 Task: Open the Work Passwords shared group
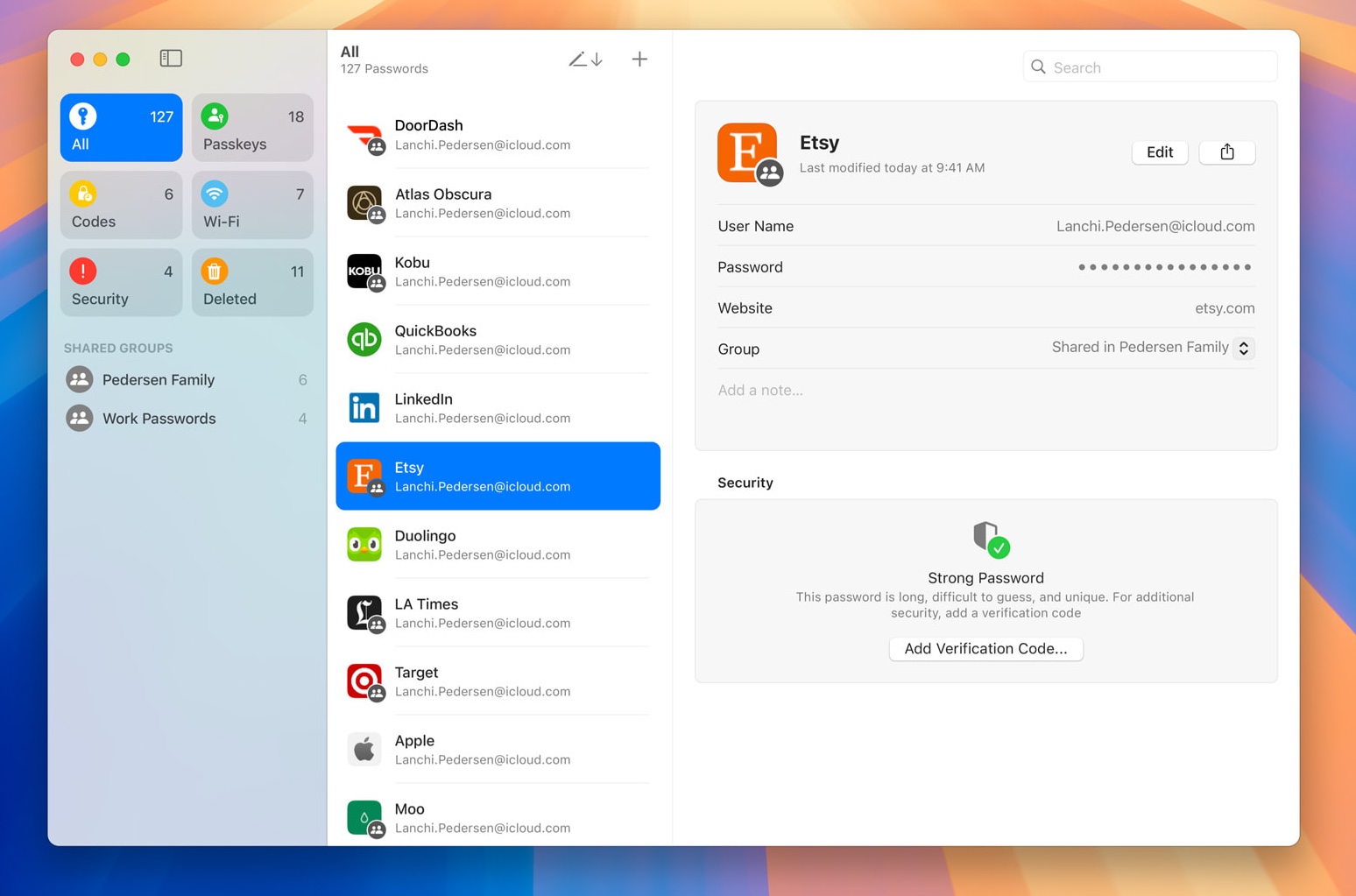pos(187,418)
